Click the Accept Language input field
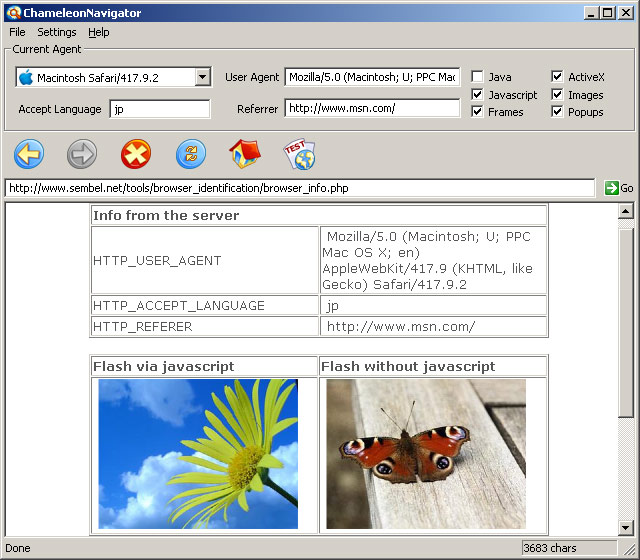The width and height of the screenshot is (640, 560). tap(159, 109)
